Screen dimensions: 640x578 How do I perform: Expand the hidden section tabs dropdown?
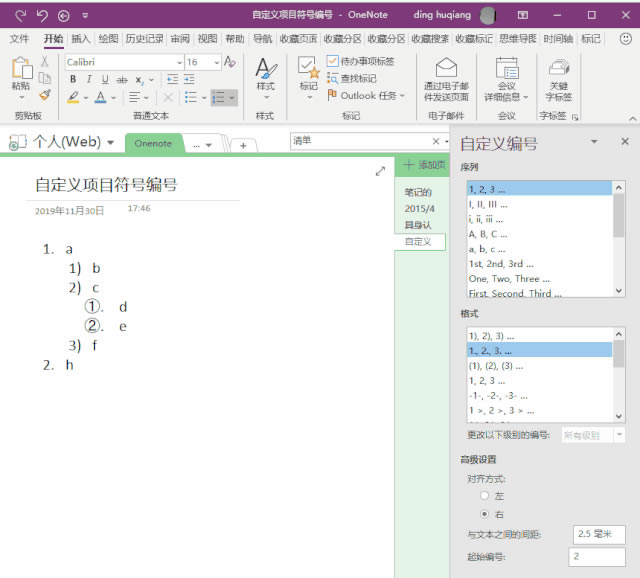[x=208, y=145]
